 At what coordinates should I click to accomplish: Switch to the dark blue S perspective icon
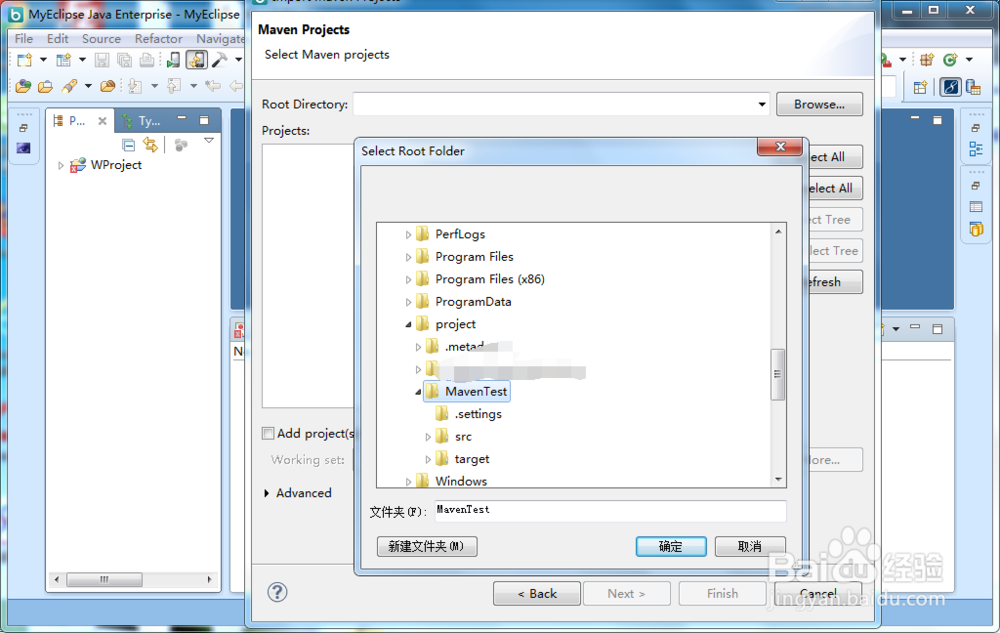[950, 87]
